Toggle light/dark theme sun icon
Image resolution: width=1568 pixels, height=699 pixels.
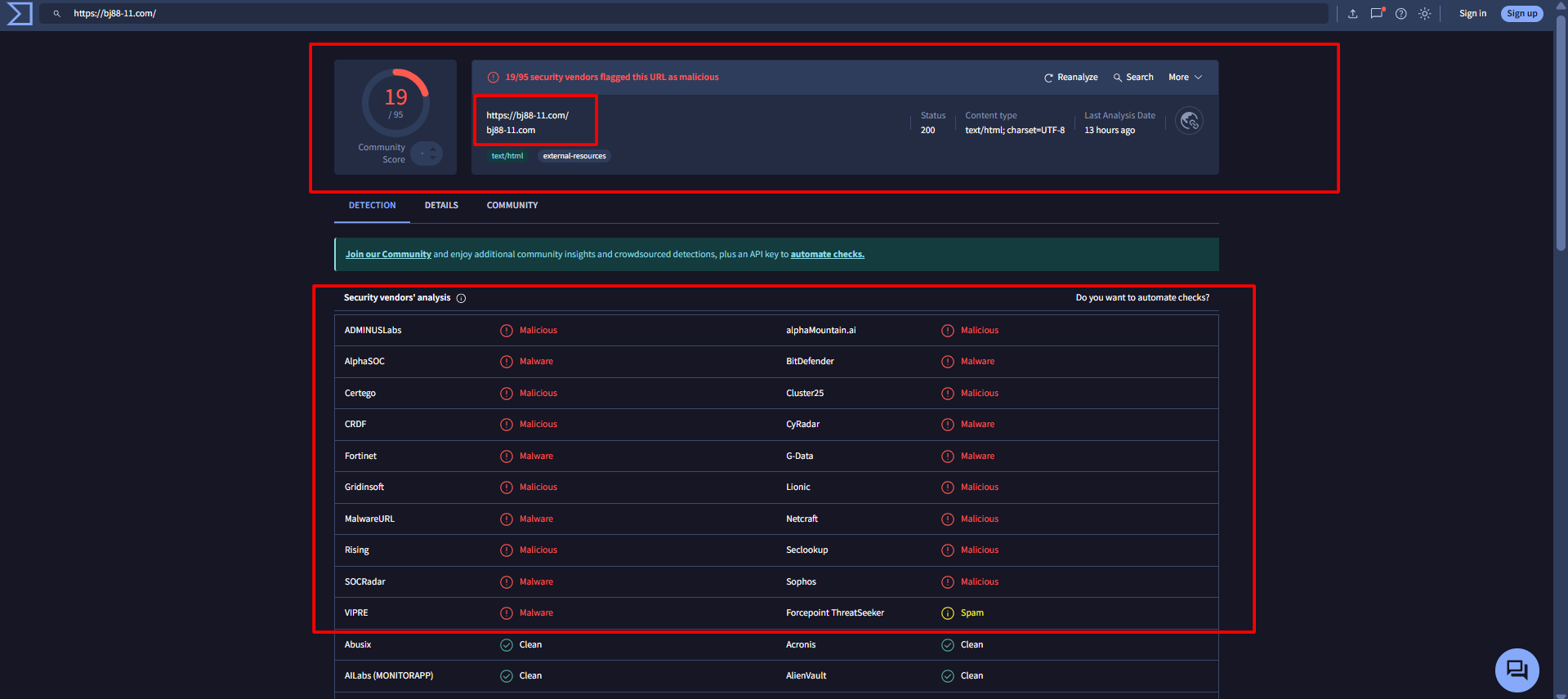(x=1425, y=14)
